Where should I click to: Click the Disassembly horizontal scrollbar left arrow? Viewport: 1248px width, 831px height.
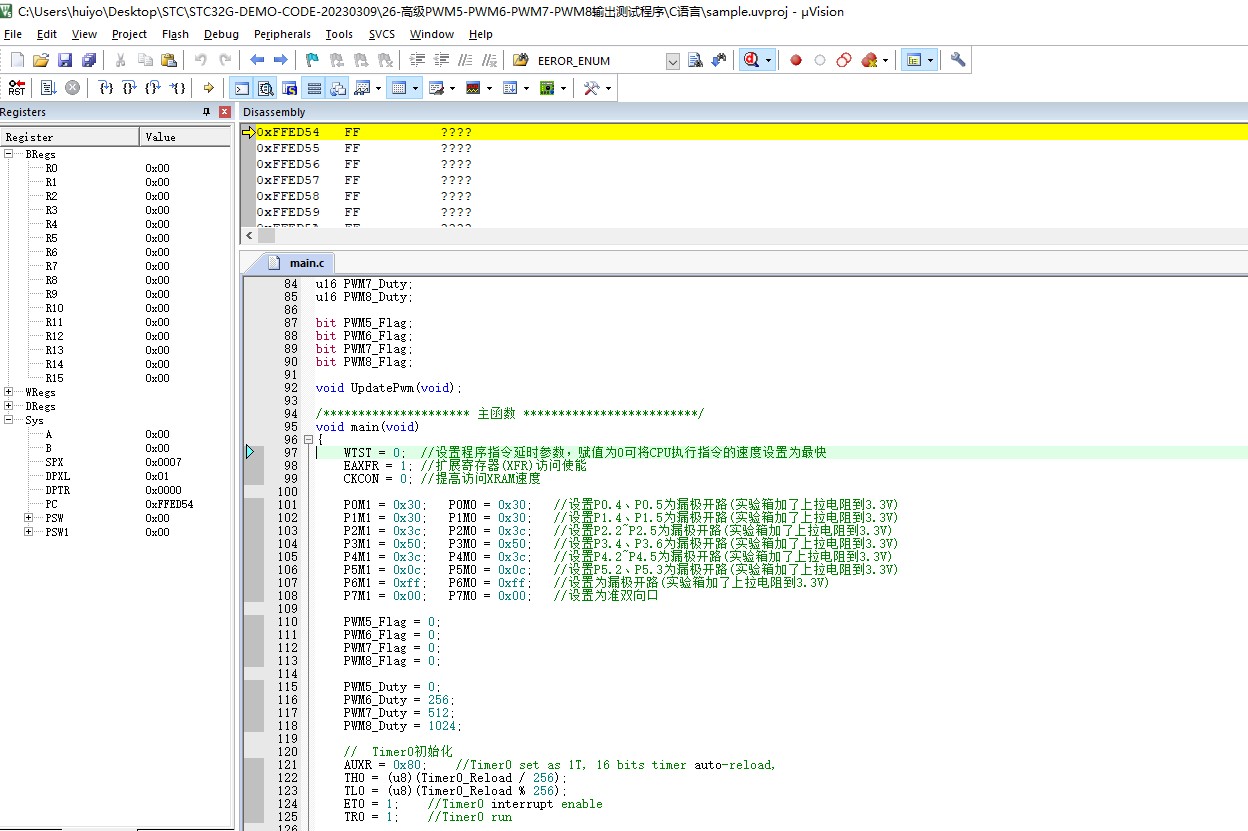249,236
